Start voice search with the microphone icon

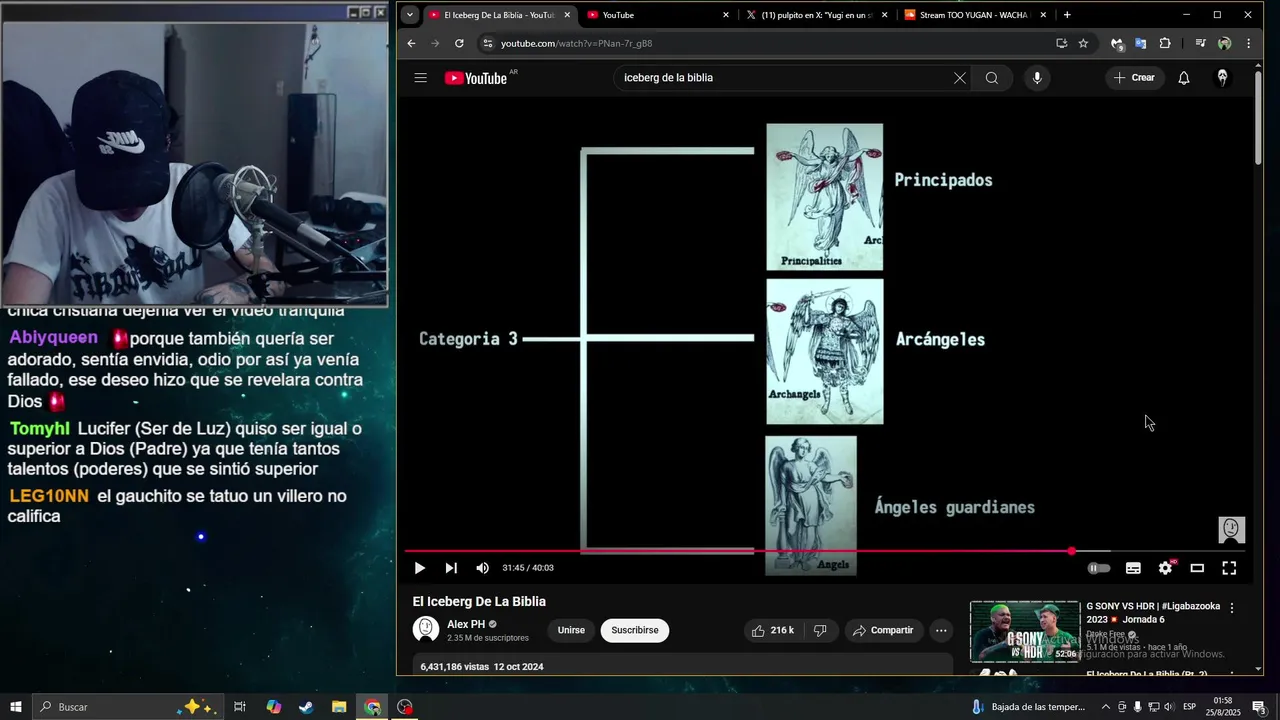[1037, 78]
